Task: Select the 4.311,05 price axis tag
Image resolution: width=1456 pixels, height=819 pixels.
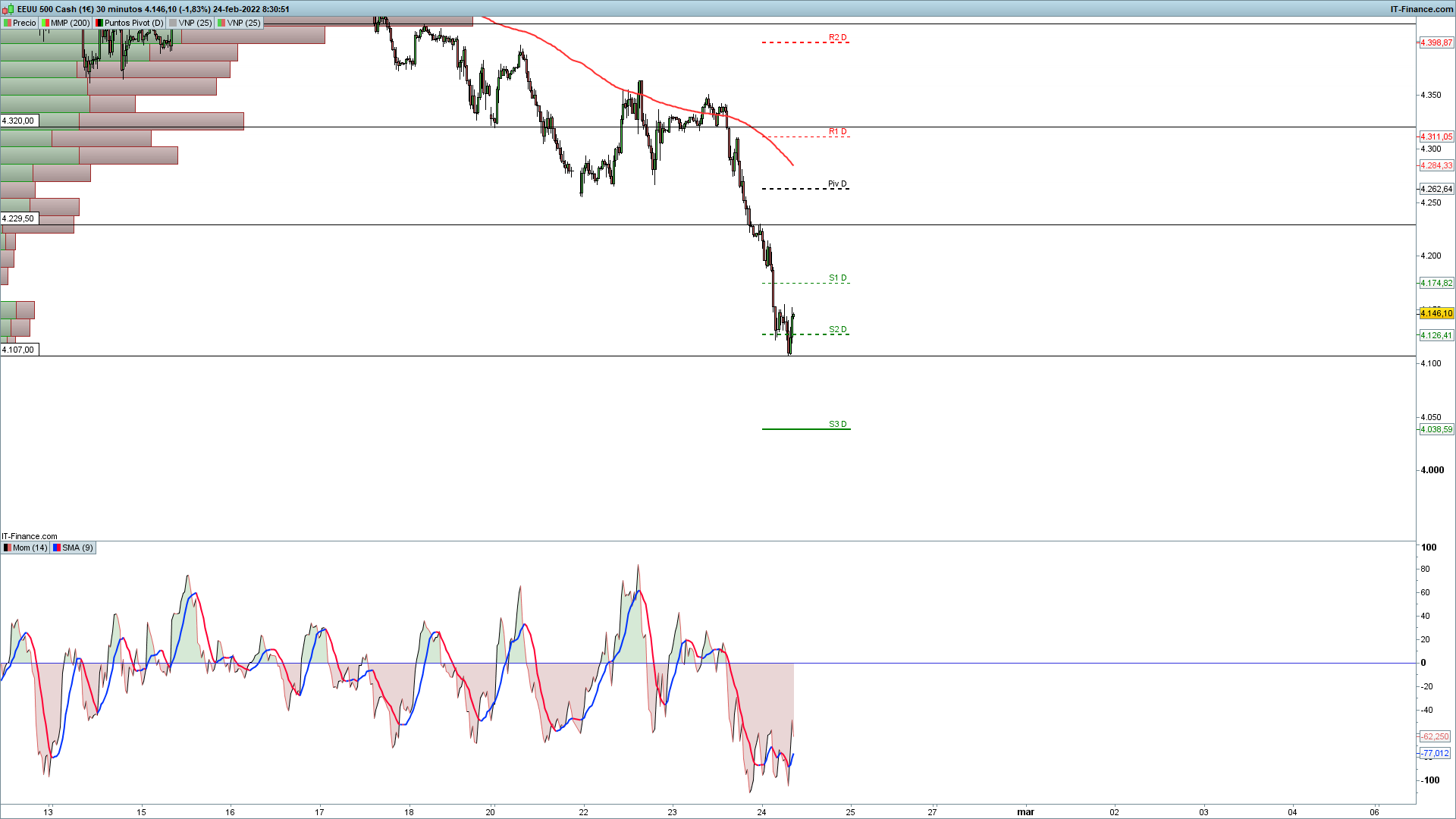Action: pyautogui.click(x=1436, y=136)
